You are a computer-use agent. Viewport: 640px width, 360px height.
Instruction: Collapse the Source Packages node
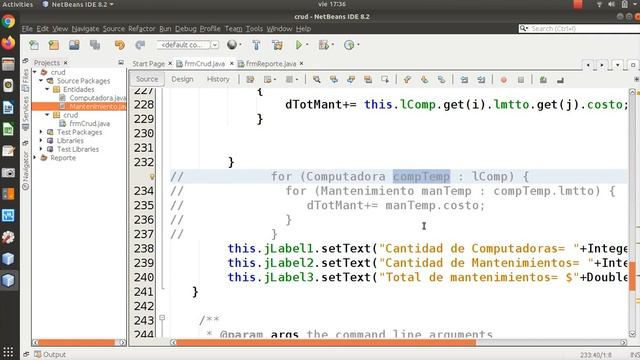pyautogui.click(x=41, y=81)
